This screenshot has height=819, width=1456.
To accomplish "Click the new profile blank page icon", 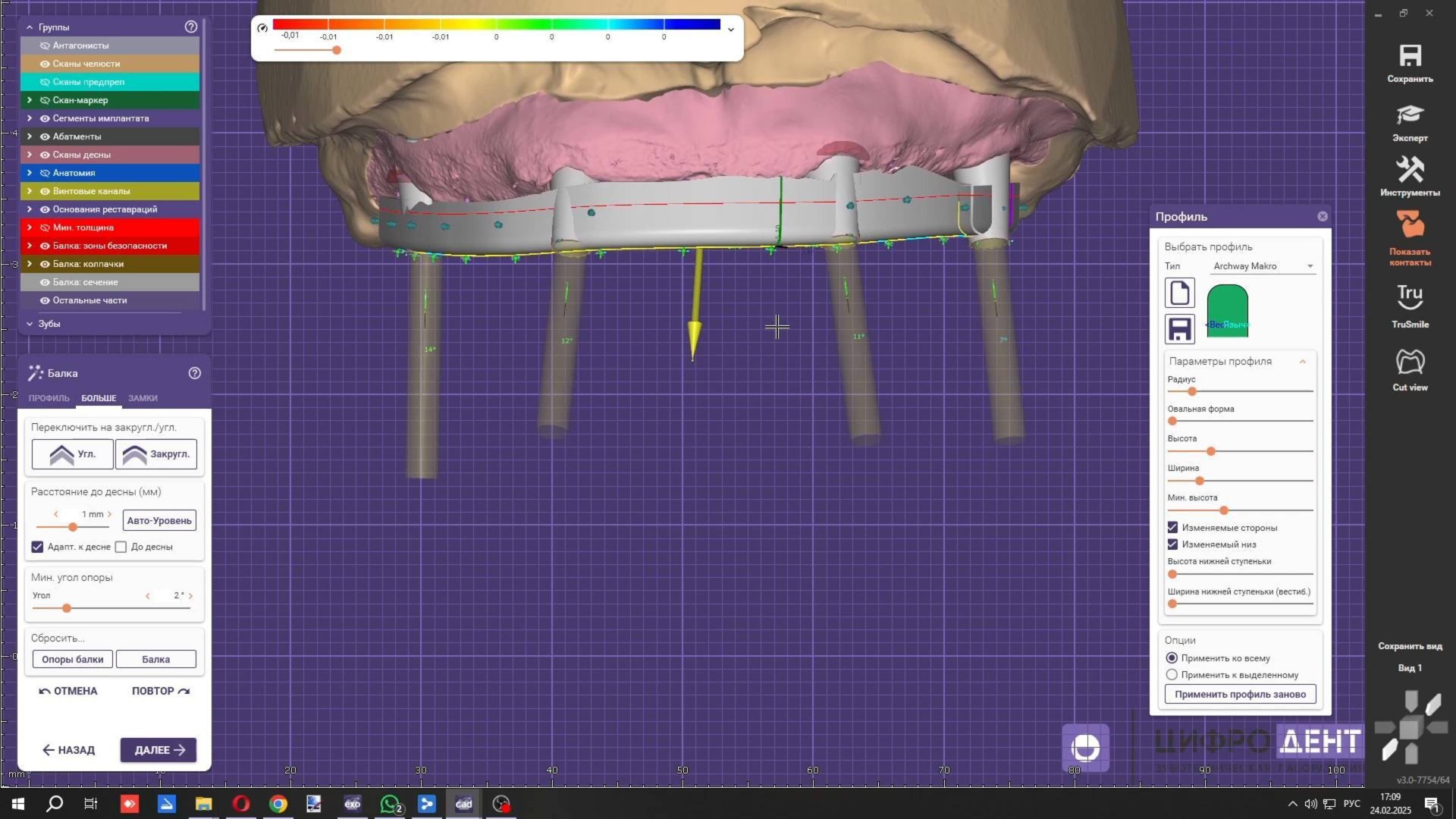I will click(x=1179, y=293).
